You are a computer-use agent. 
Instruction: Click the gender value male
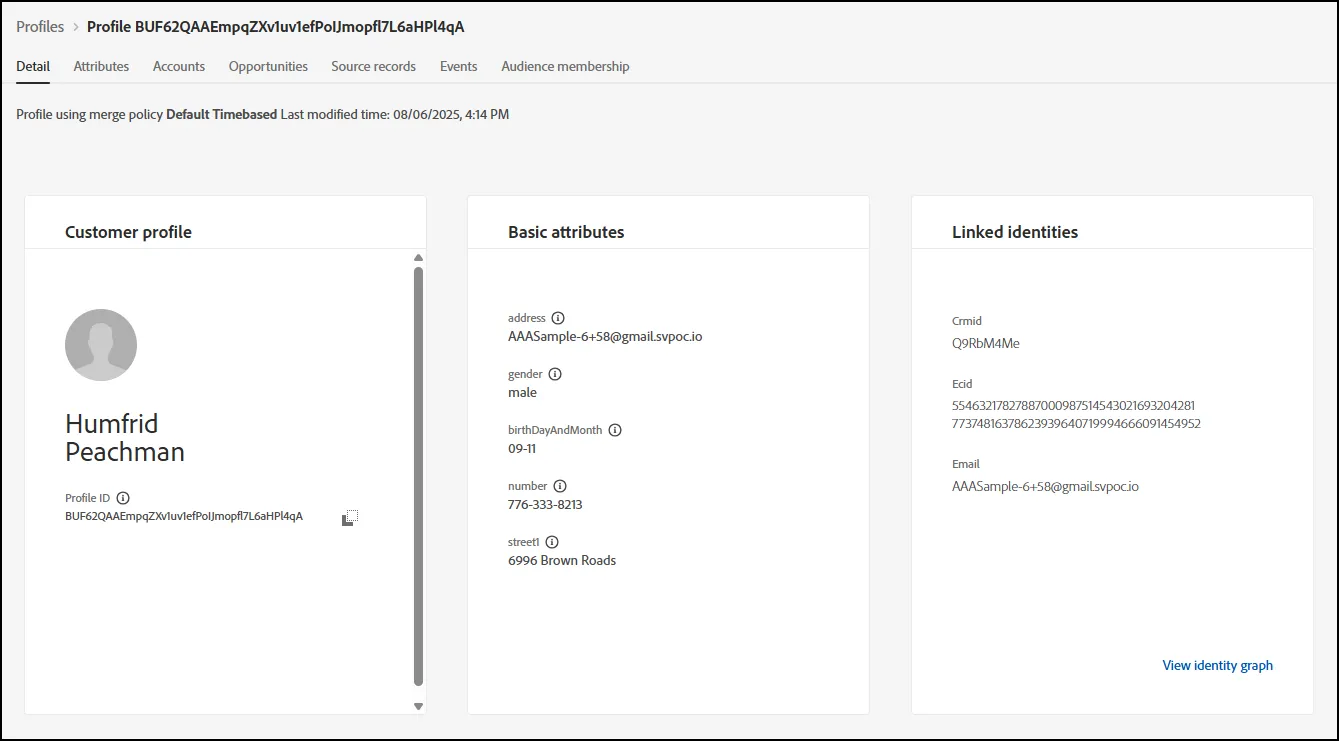pyautogui.click(x=522, y=392)
